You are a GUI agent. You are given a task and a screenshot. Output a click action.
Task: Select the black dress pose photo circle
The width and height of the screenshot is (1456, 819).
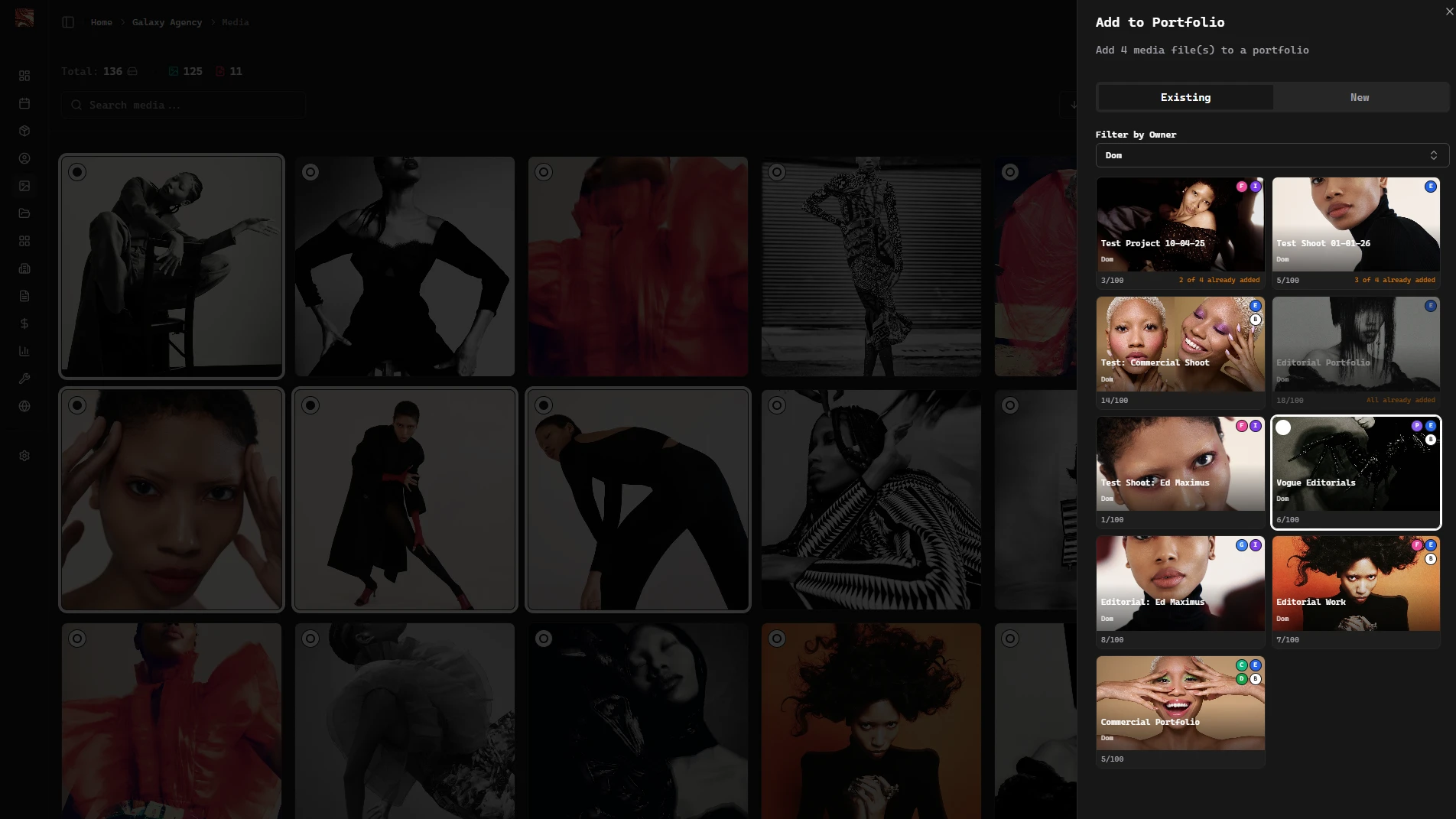click(310, 172)
